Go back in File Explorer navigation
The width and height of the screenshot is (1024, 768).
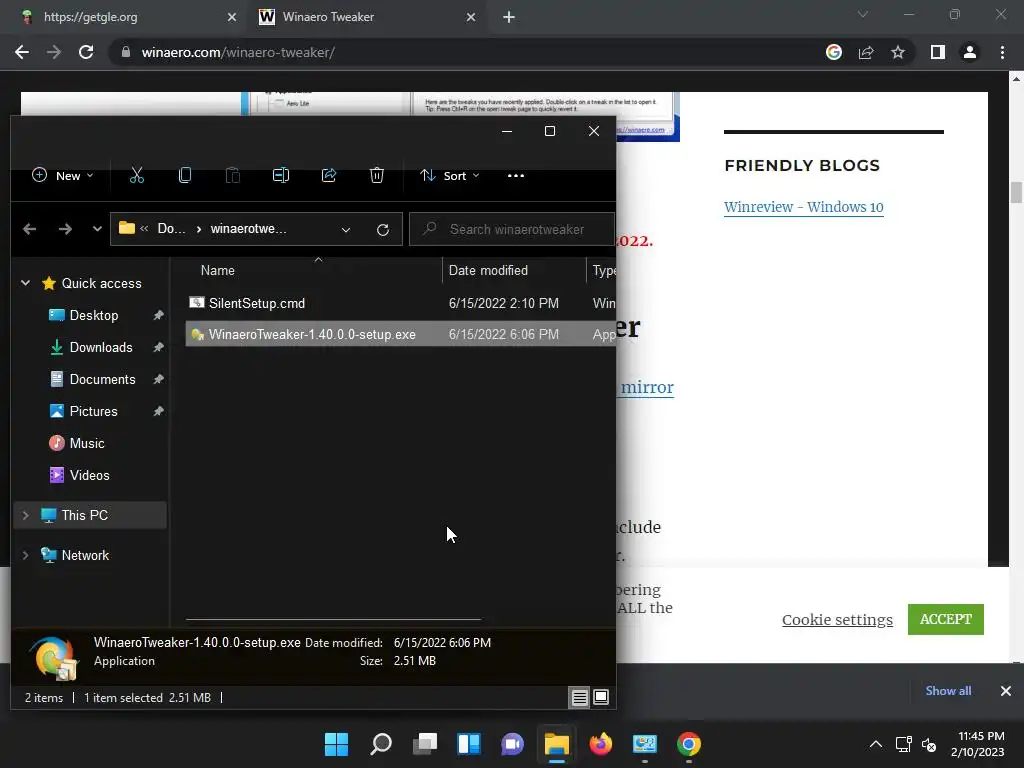coord(29,229)
